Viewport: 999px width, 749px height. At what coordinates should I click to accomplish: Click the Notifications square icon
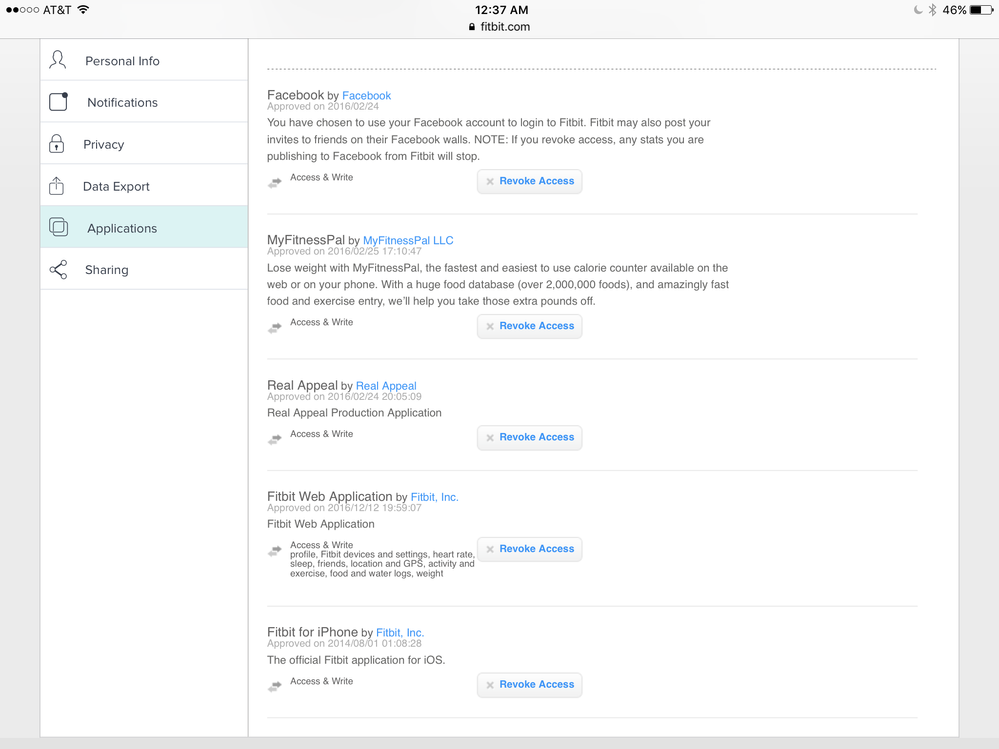click(x=58, y=102)
